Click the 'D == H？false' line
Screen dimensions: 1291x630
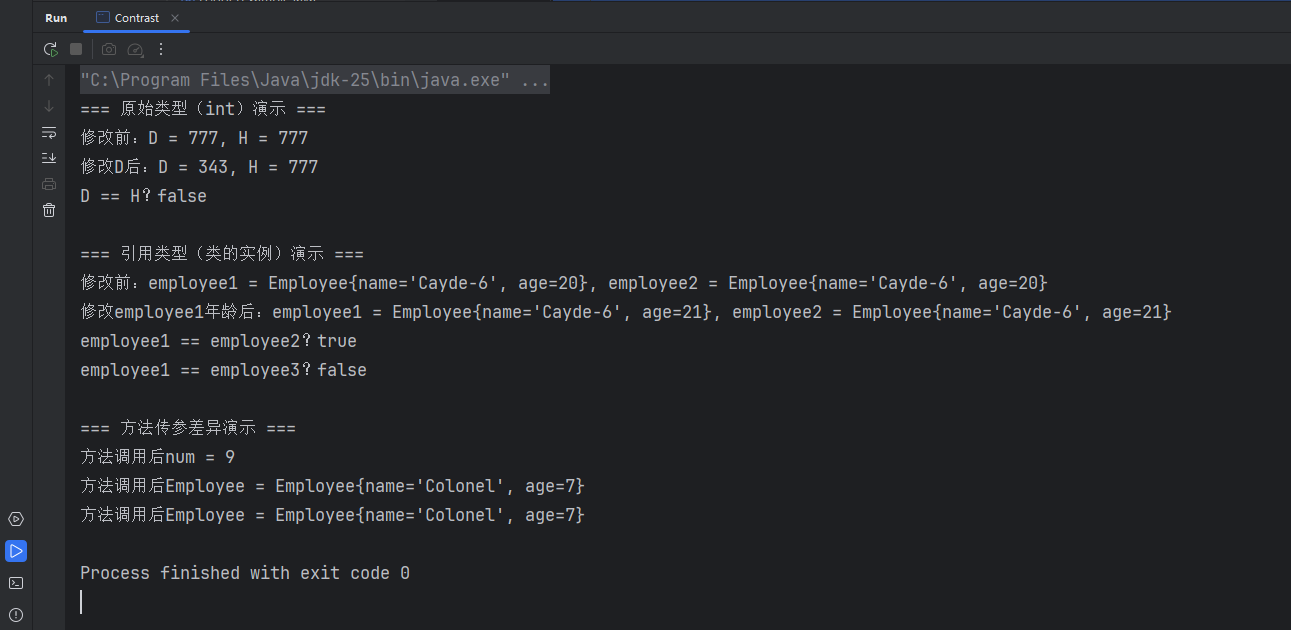(x=143, y=196)
